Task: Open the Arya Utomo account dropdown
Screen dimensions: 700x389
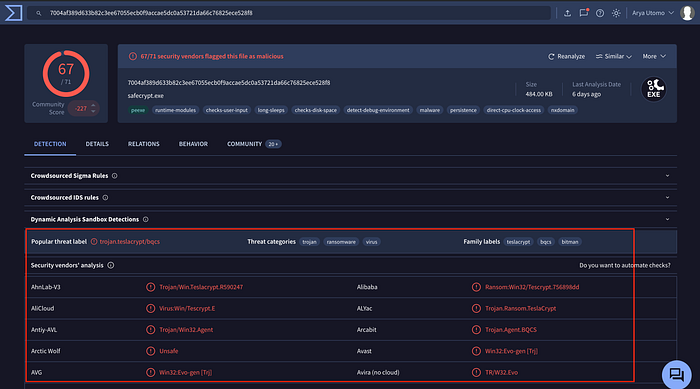Action: tap(653, 13)
